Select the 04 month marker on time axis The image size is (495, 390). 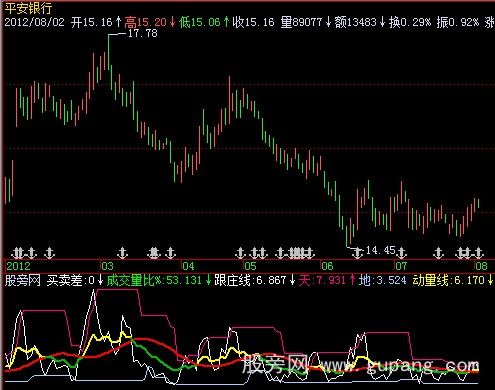tap(188, 266)
